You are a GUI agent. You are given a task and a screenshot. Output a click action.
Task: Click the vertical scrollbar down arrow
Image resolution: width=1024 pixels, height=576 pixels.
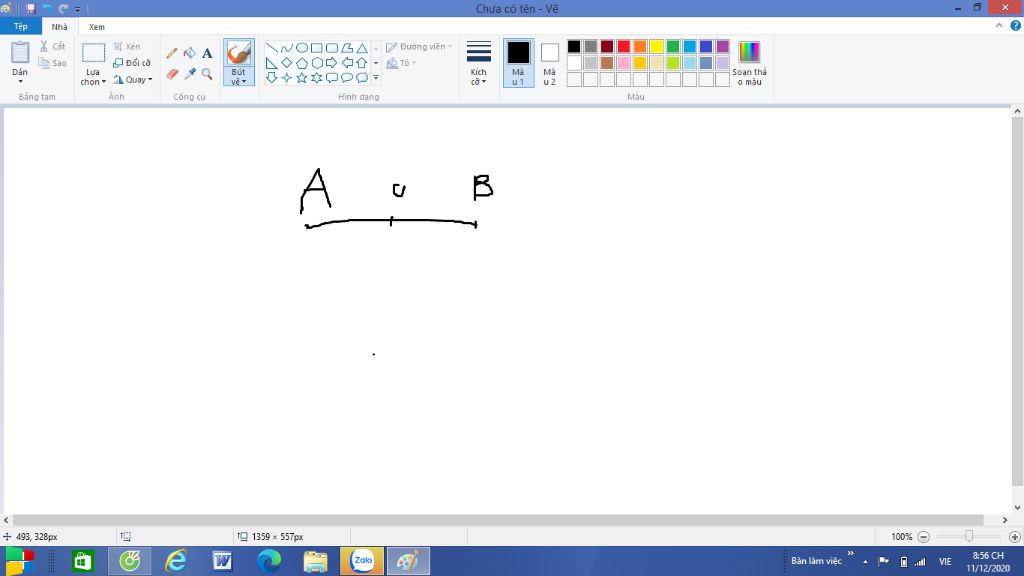click(x=1017, y=507)
